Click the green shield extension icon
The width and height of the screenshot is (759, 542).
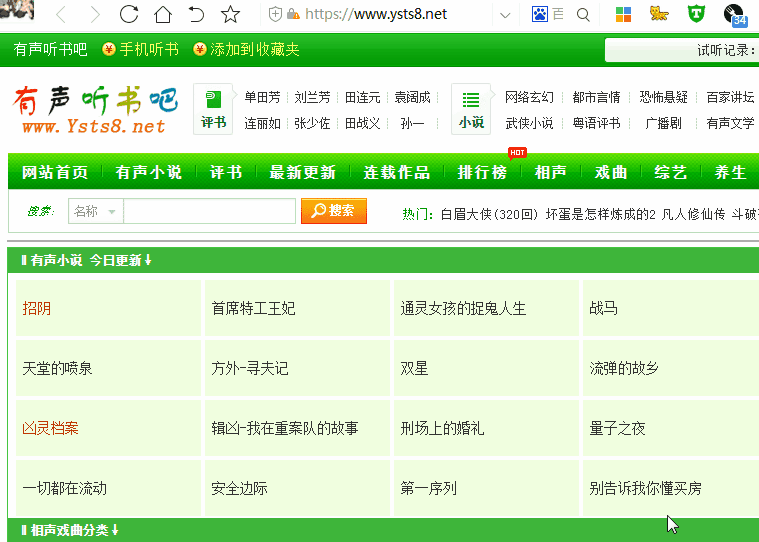(x=696, y=14)
